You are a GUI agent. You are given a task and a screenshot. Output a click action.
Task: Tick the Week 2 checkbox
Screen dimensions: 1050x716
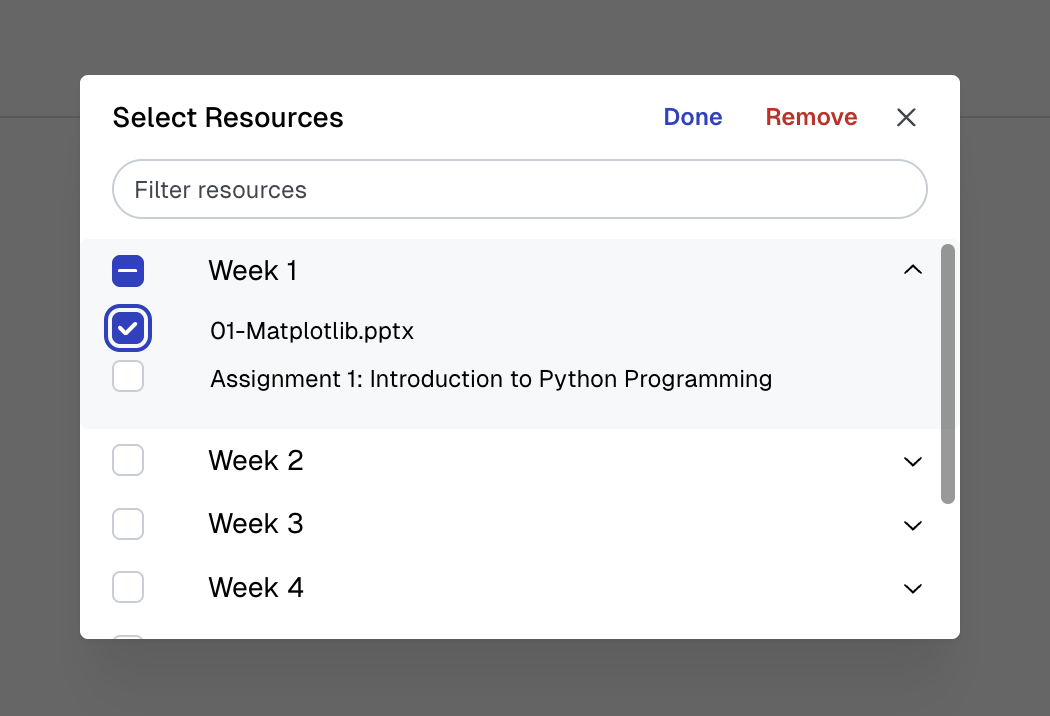(x=128, y=461)
